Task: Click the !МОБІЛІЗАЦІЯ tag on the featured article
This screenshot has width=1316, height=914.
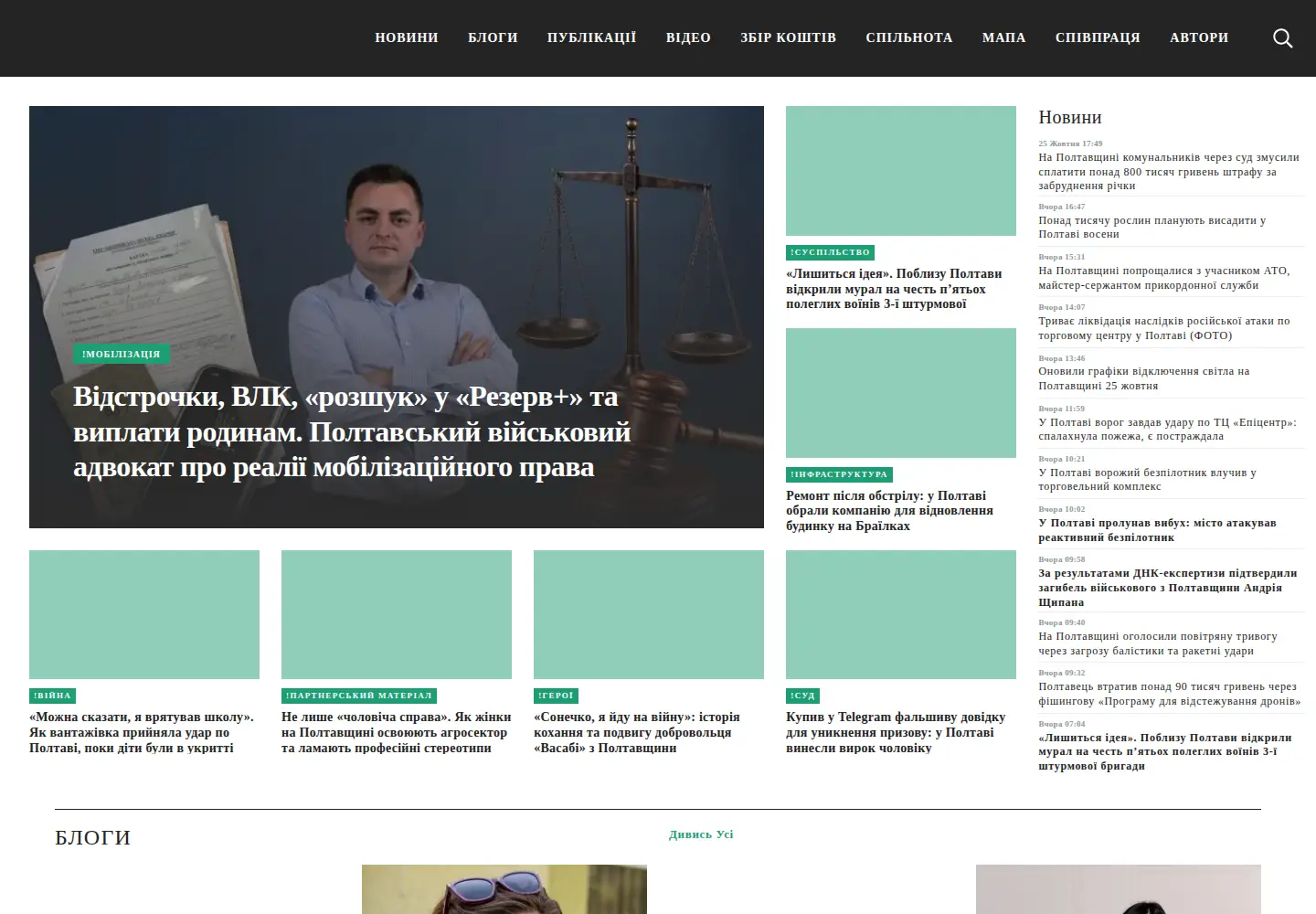Action: click(x=122, y=354)
